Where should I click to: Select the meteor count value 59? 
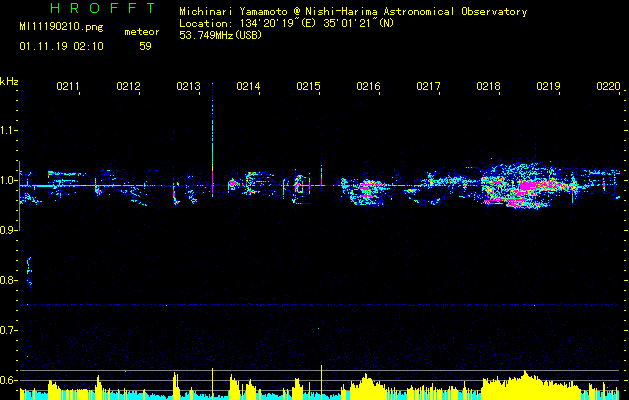(x=145, y=46)
